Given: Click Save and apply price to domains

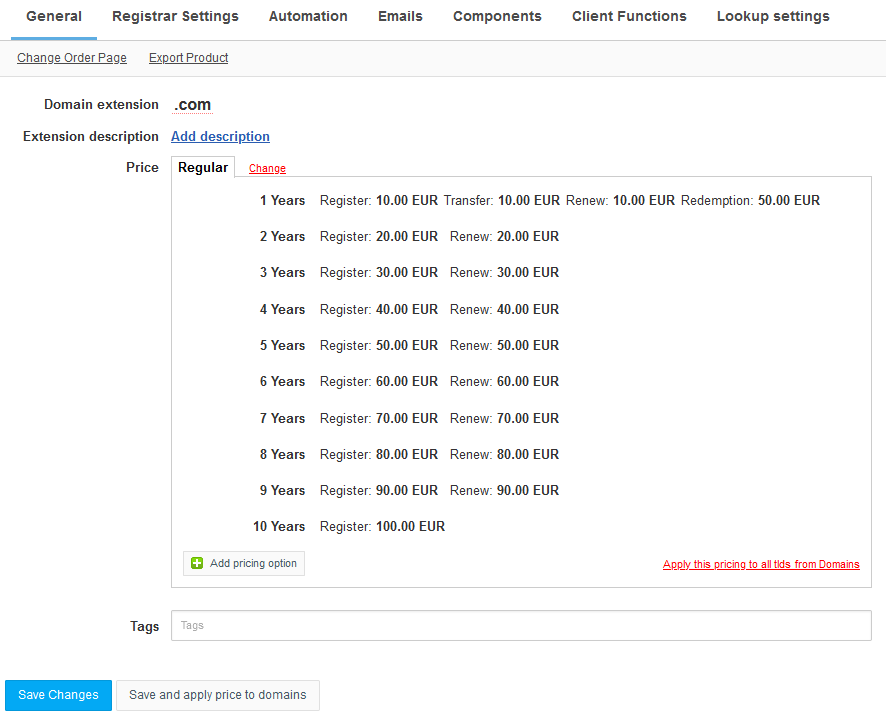Looking at the screenshot, I should point(217,694).
